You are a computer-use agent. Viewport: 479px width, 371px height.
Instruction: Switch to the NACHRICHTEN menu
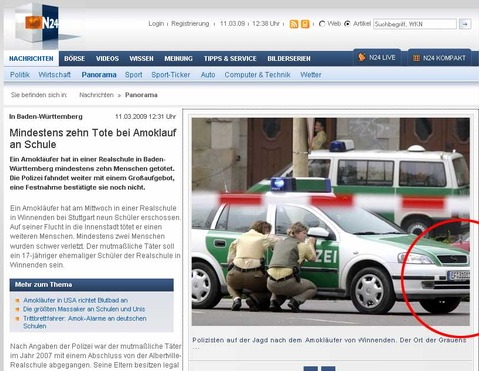click(x=31, y=59)
